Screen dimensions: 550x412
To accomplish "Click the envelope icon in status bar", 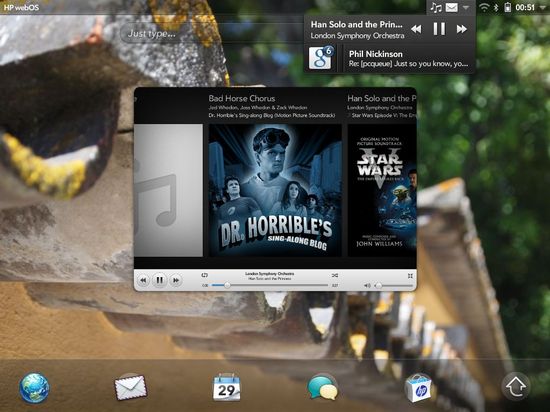I will point(451,7).
